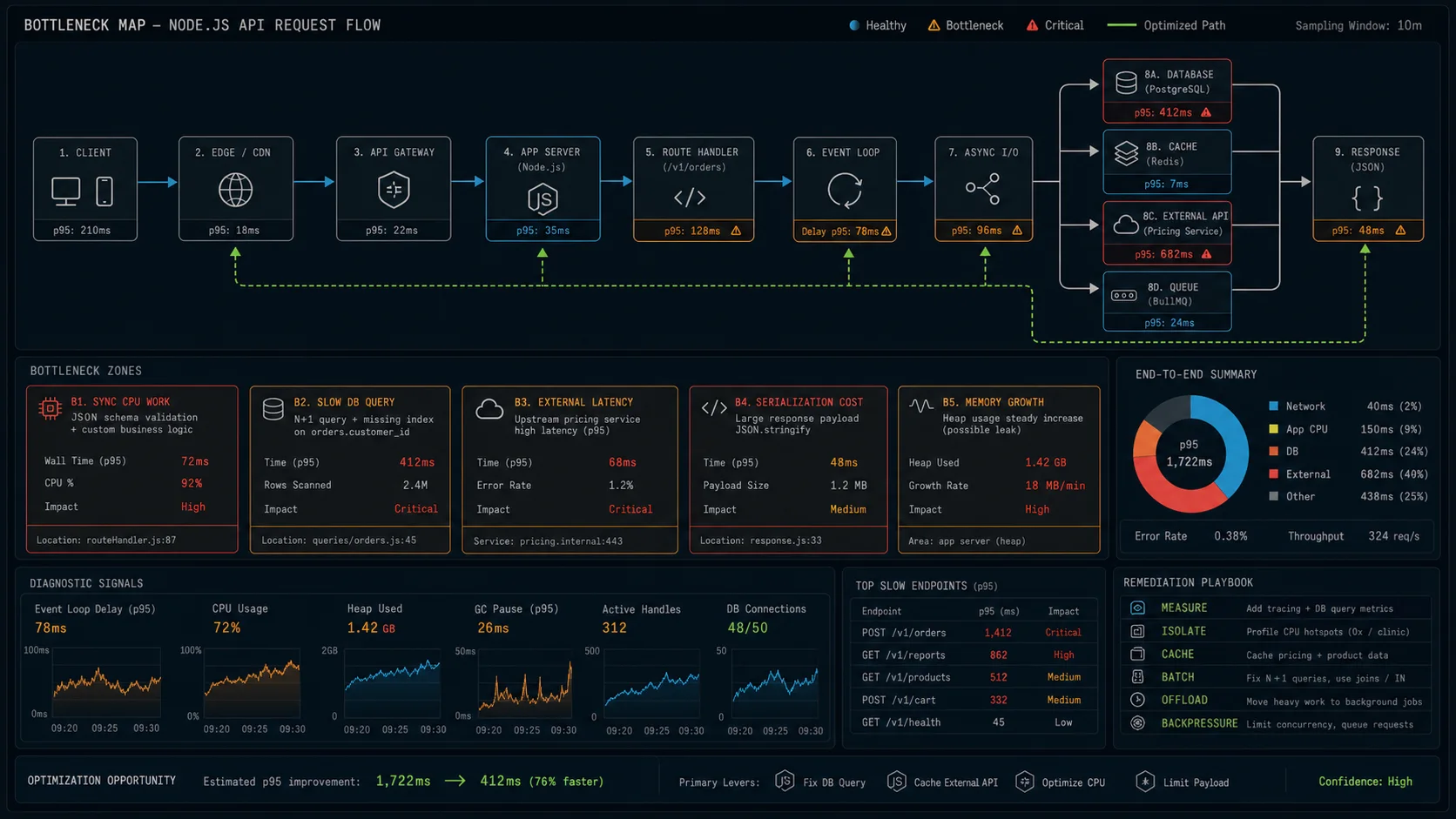Click the DB Connections sparkline chart
The height and width of the screenshot is (819, 1456).
pos(775,682)
